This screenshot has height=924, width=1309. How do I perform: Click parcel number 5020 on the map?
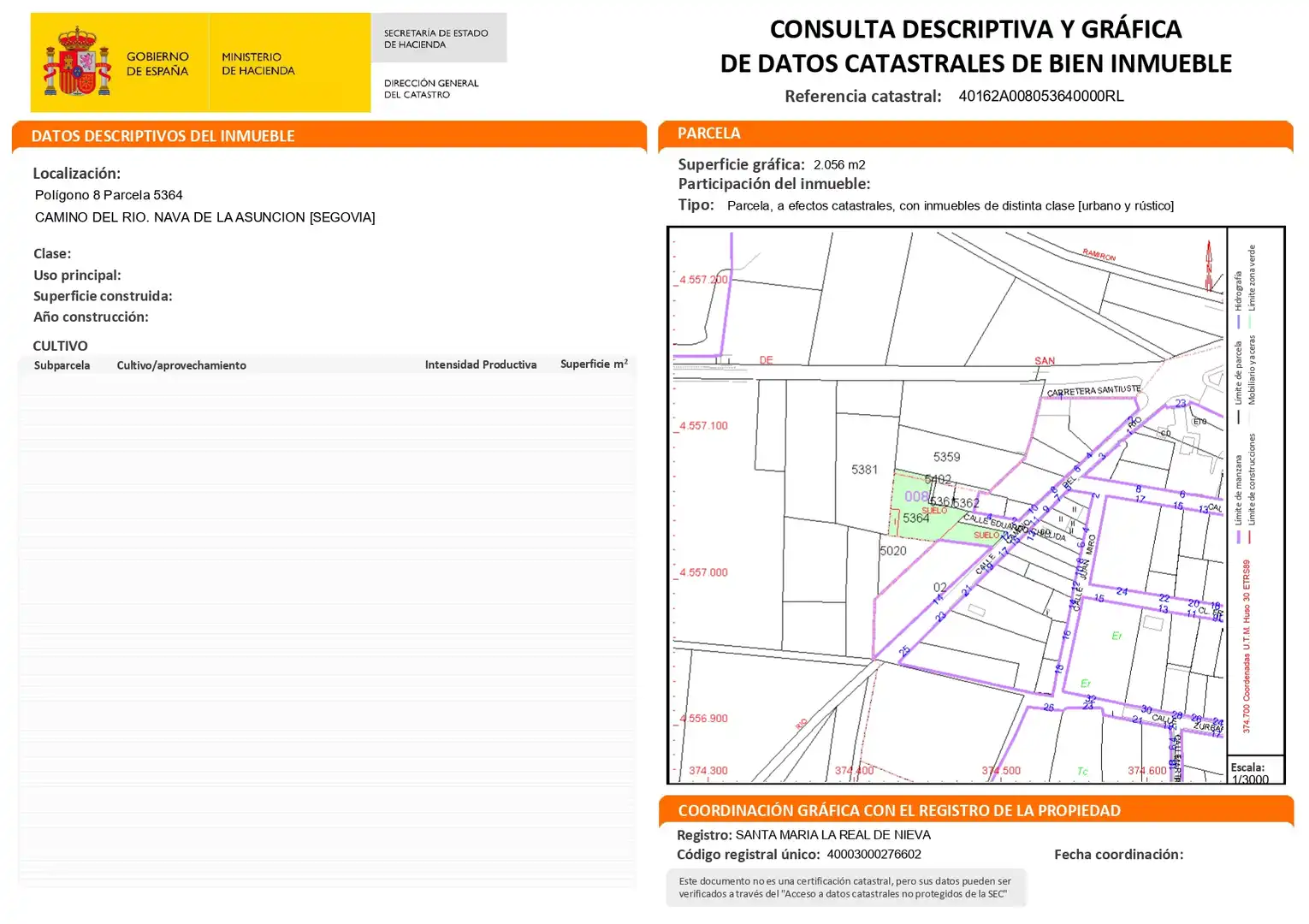892,551
